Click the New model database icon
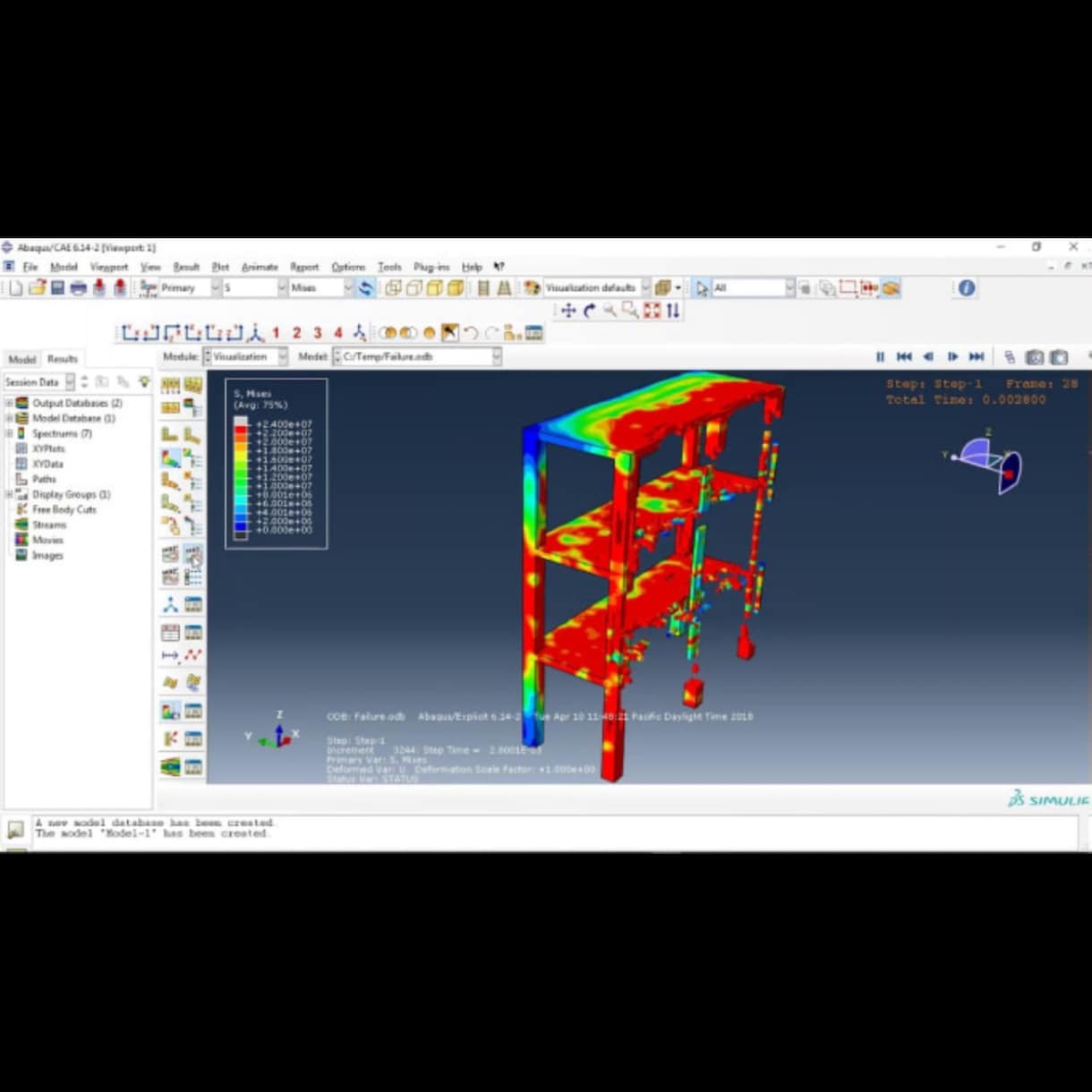 pyautogui.click(x=15, y=288)
